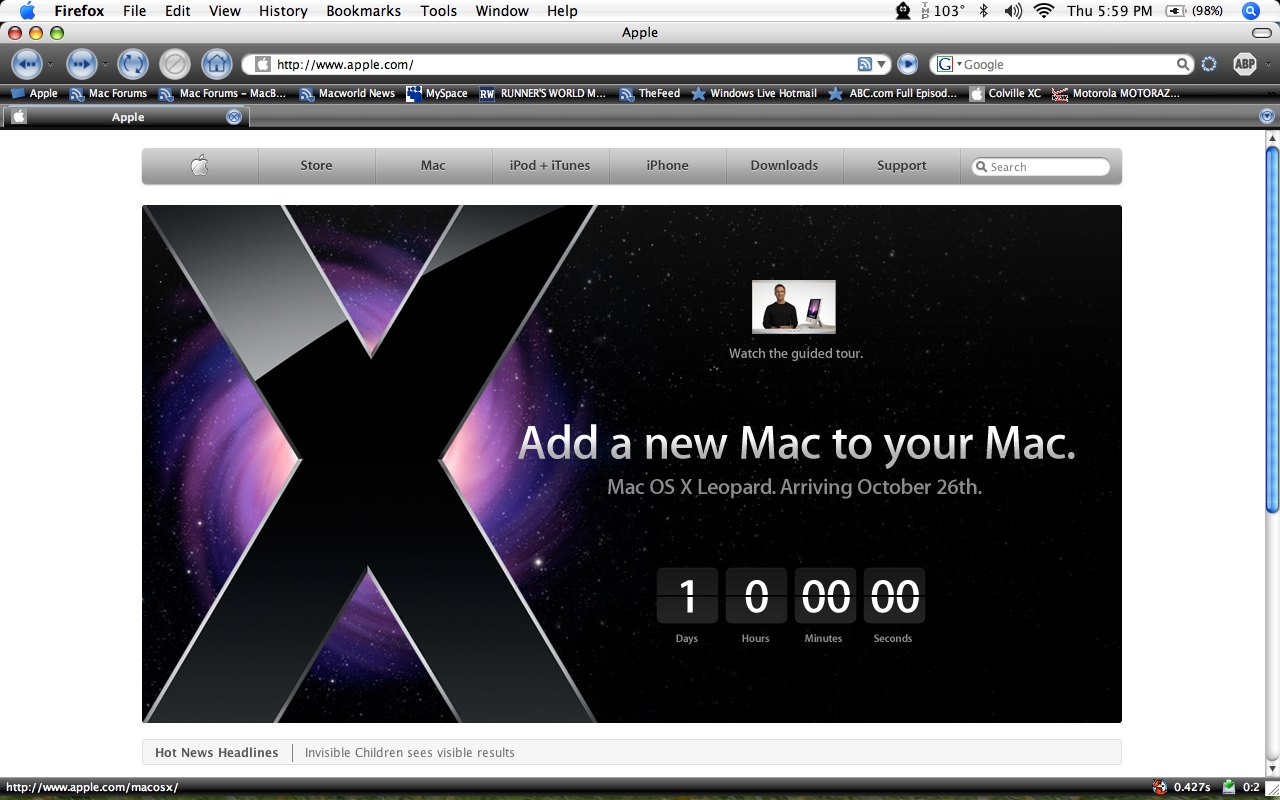Image resolution: width=1280 pixels, height=800 pixels.
Task: Click the page favicon beside the URL
Action: tap(263, 64)
